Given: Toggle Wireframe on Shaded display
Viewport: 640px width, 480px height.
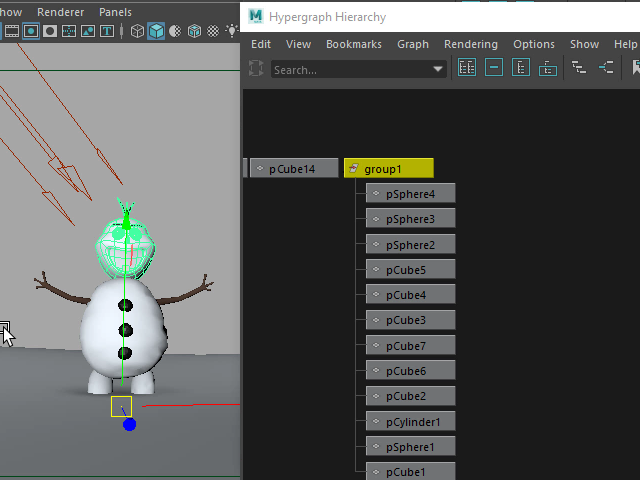Looking at the screenshot, I should 194,31.
